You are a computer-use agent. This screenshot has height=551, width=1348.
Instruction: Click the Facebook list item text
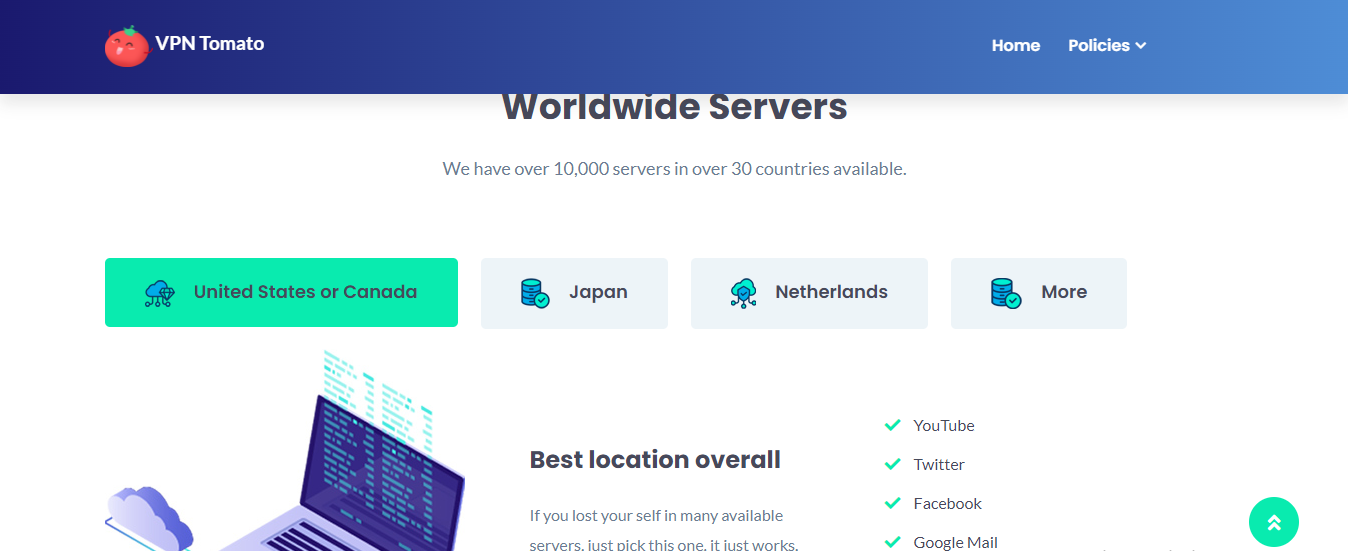tap(948, 503)
